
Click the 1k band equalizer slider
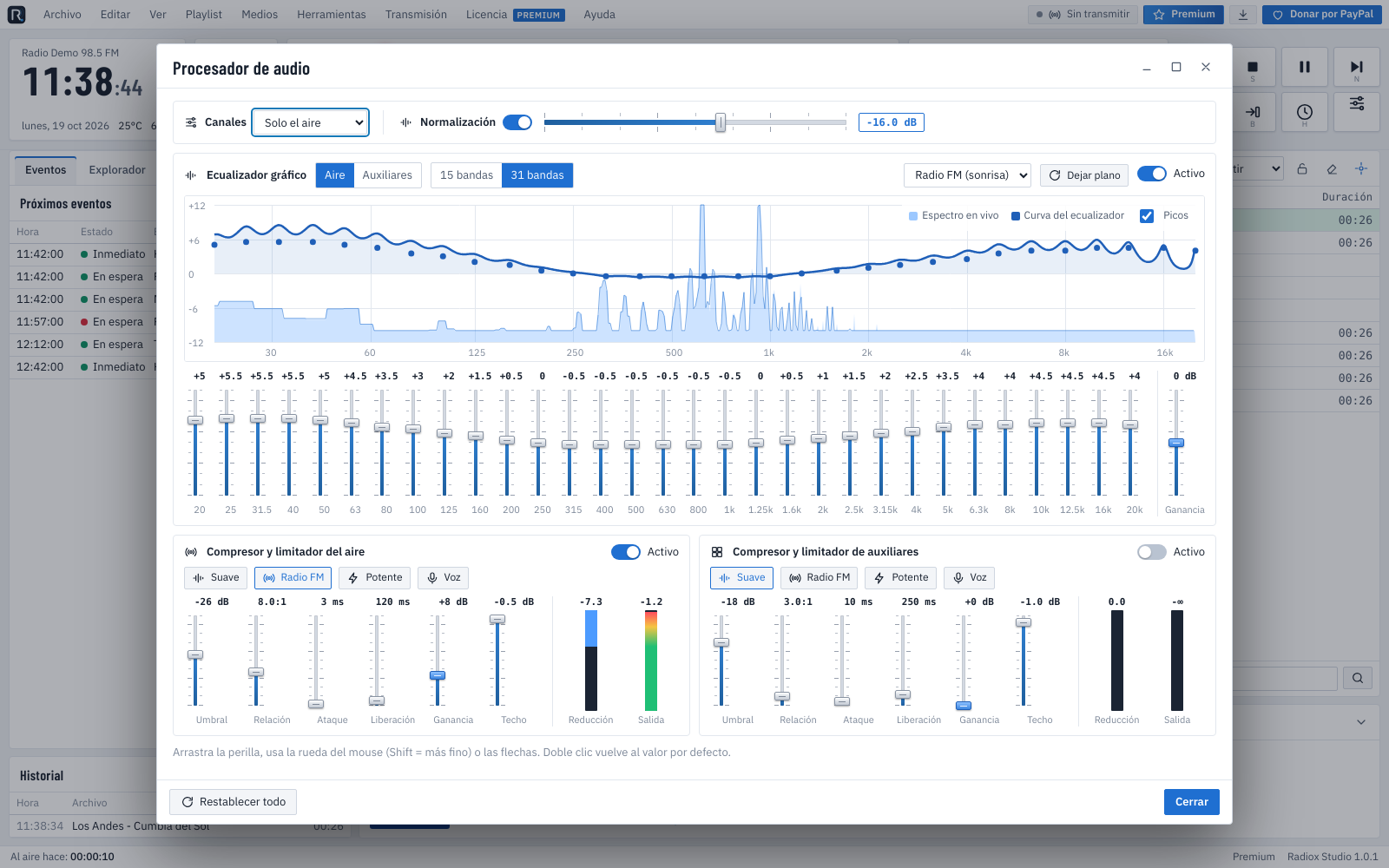click(x=725, y=444)
